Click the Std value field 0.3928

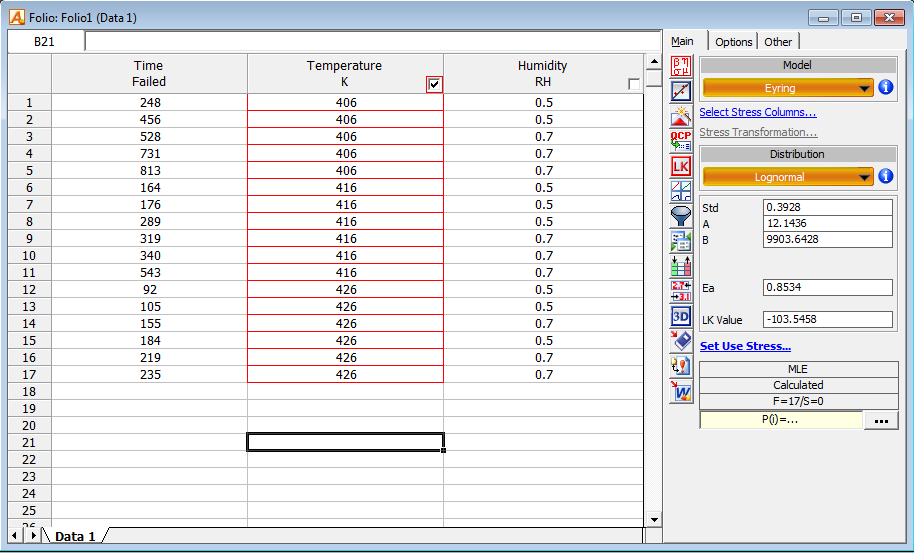pyautogui.click(x=828, y=208)
